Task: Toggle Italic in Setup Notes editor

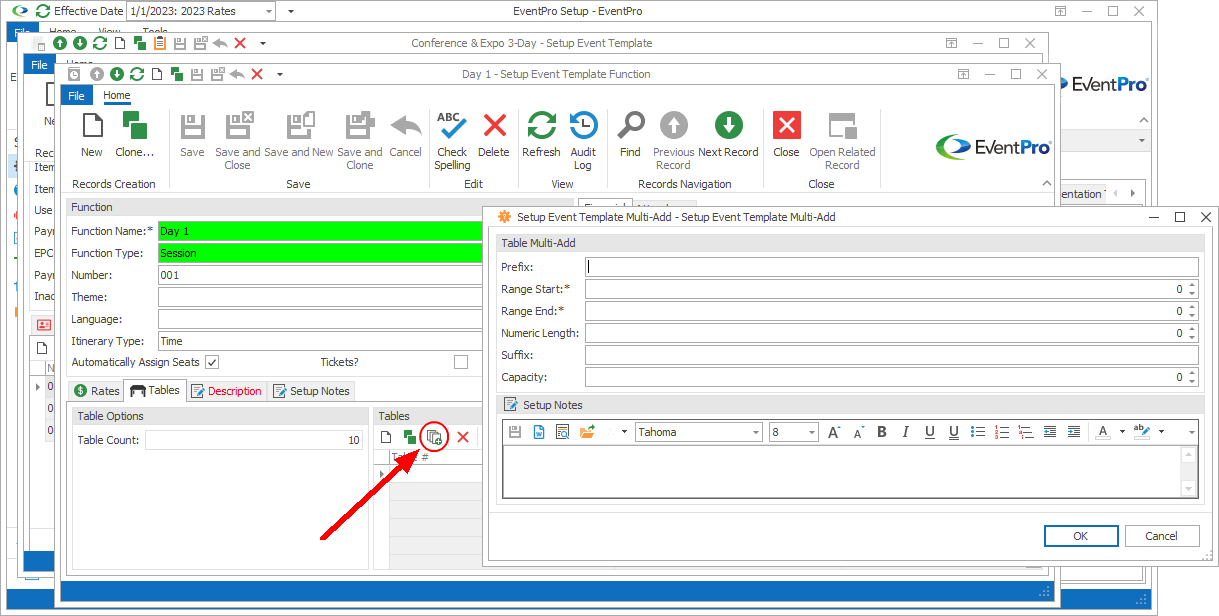Action: [906, 432]
